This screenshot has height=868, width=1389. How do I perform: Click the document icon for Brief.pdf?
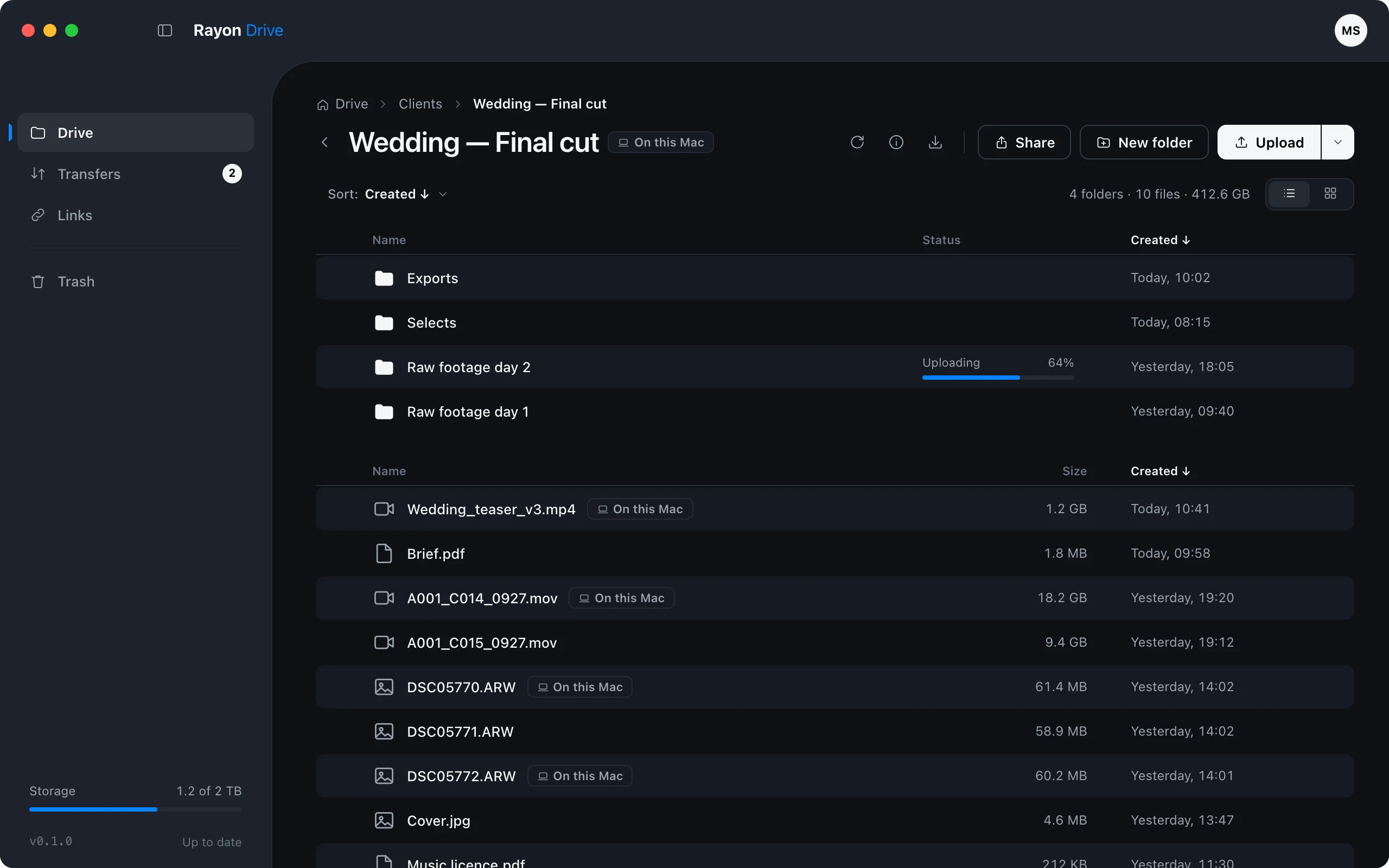(x=384, y=553)
